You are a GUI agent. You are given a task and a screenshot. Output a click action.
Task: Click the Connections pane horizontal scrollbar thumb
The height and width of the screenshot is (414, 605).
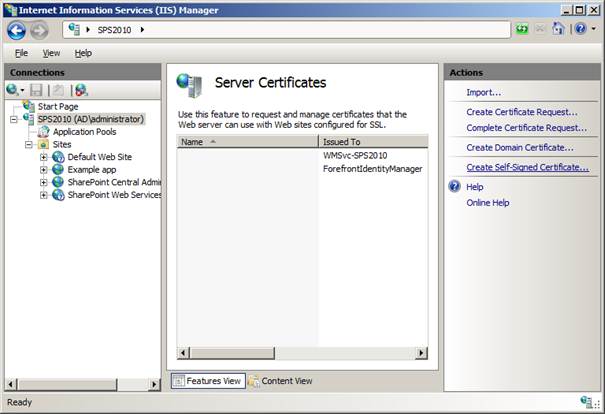coord(68,384)
